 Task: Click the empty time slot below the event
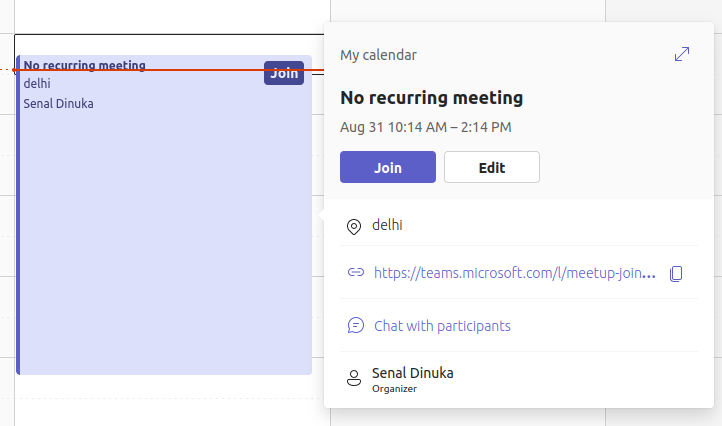click(165, 400)
